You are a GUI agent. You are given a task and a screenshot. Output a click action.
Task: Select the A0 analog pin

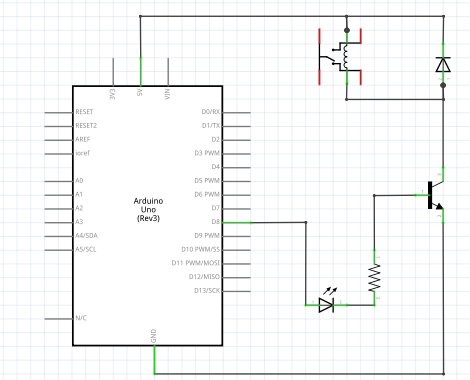tap(59, 181)
